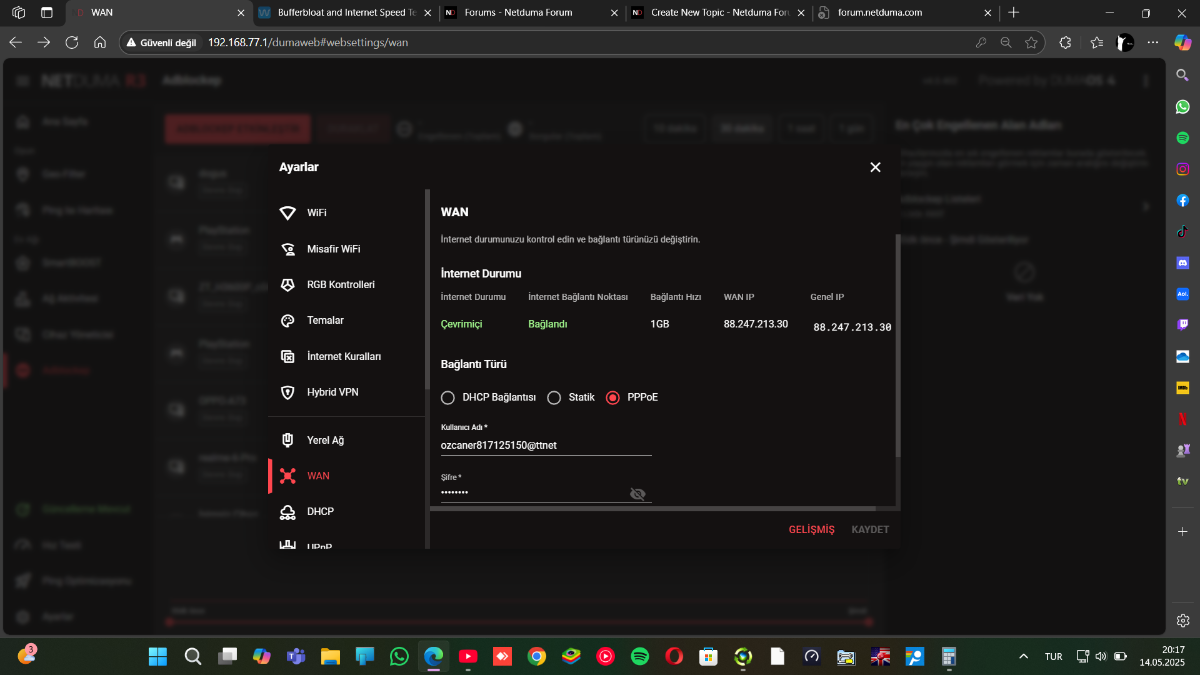
Task: Open Spotify in Edge sidebar
Action: click(x=1183, y=138)
